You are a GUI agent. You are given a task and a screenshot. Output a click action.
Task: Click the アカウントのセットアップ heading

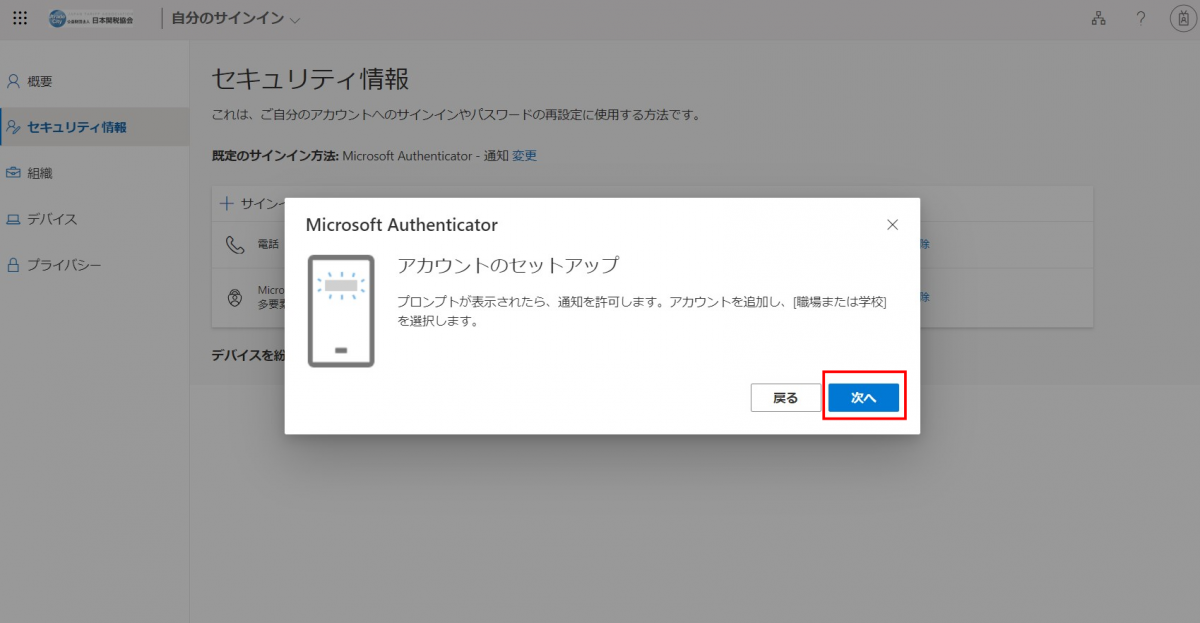508,265
